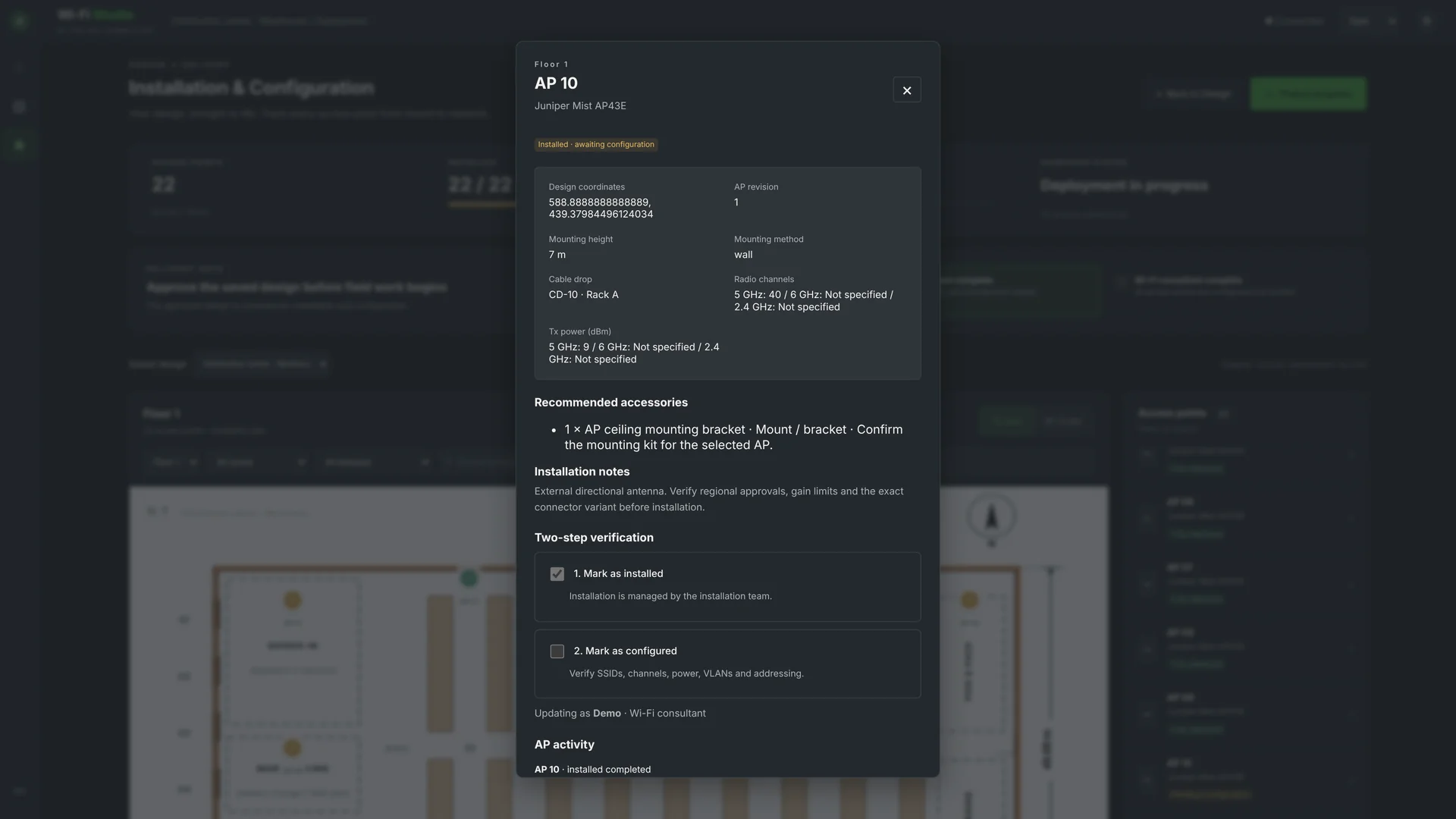Click the AP ceiling mounting bracket item
This screenshot has height=819, width=1456.
733,438
